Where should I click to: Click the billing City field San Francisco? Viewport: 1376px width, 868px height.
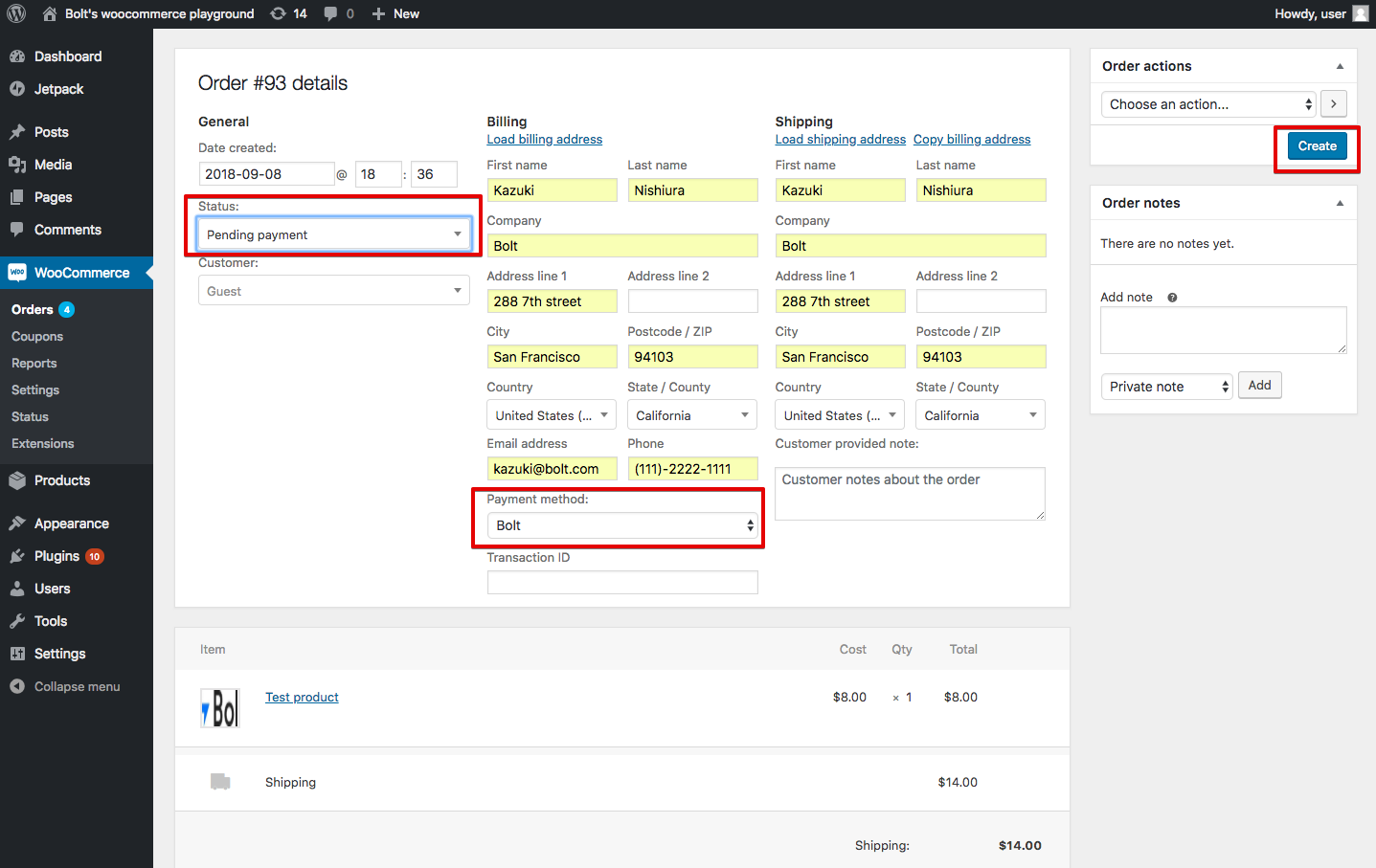553,357
